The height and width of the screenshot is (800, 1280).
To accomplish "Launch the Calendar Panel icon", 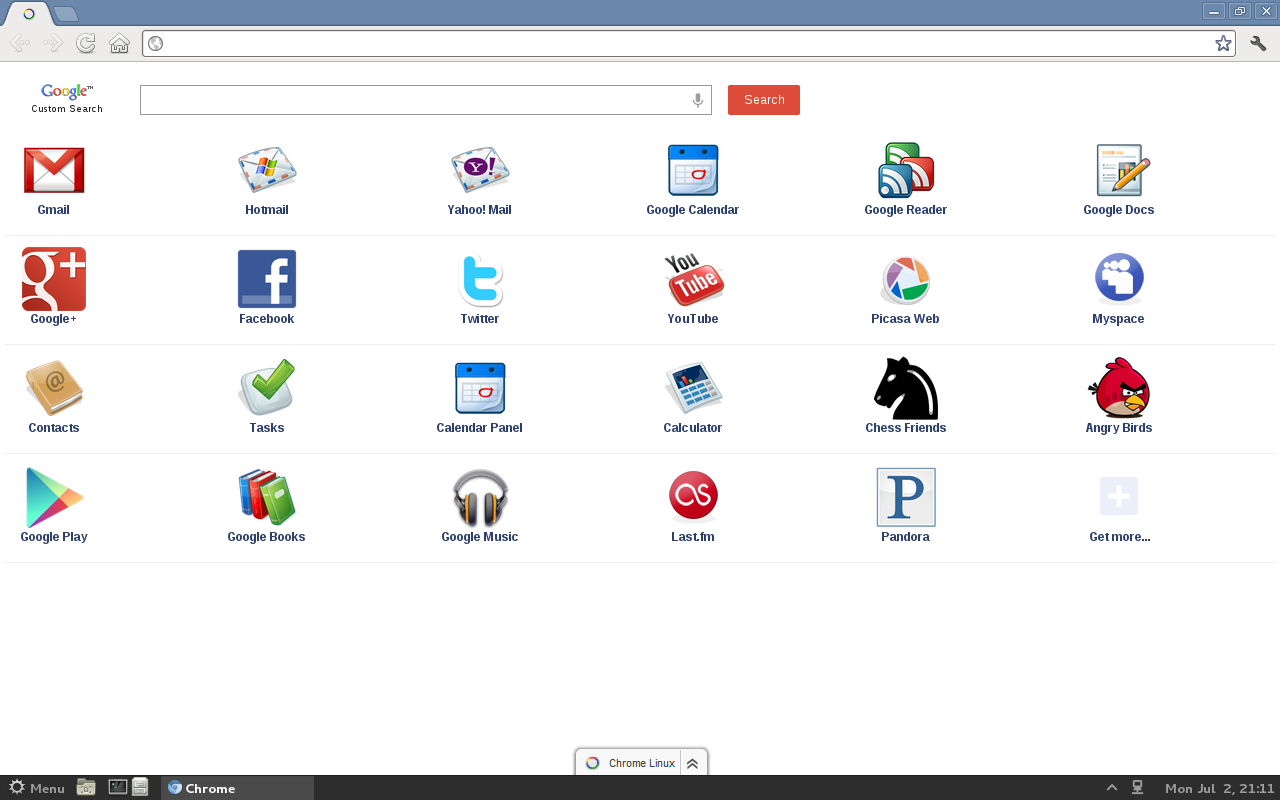I will pyautogui.click(x=480, y=388).
